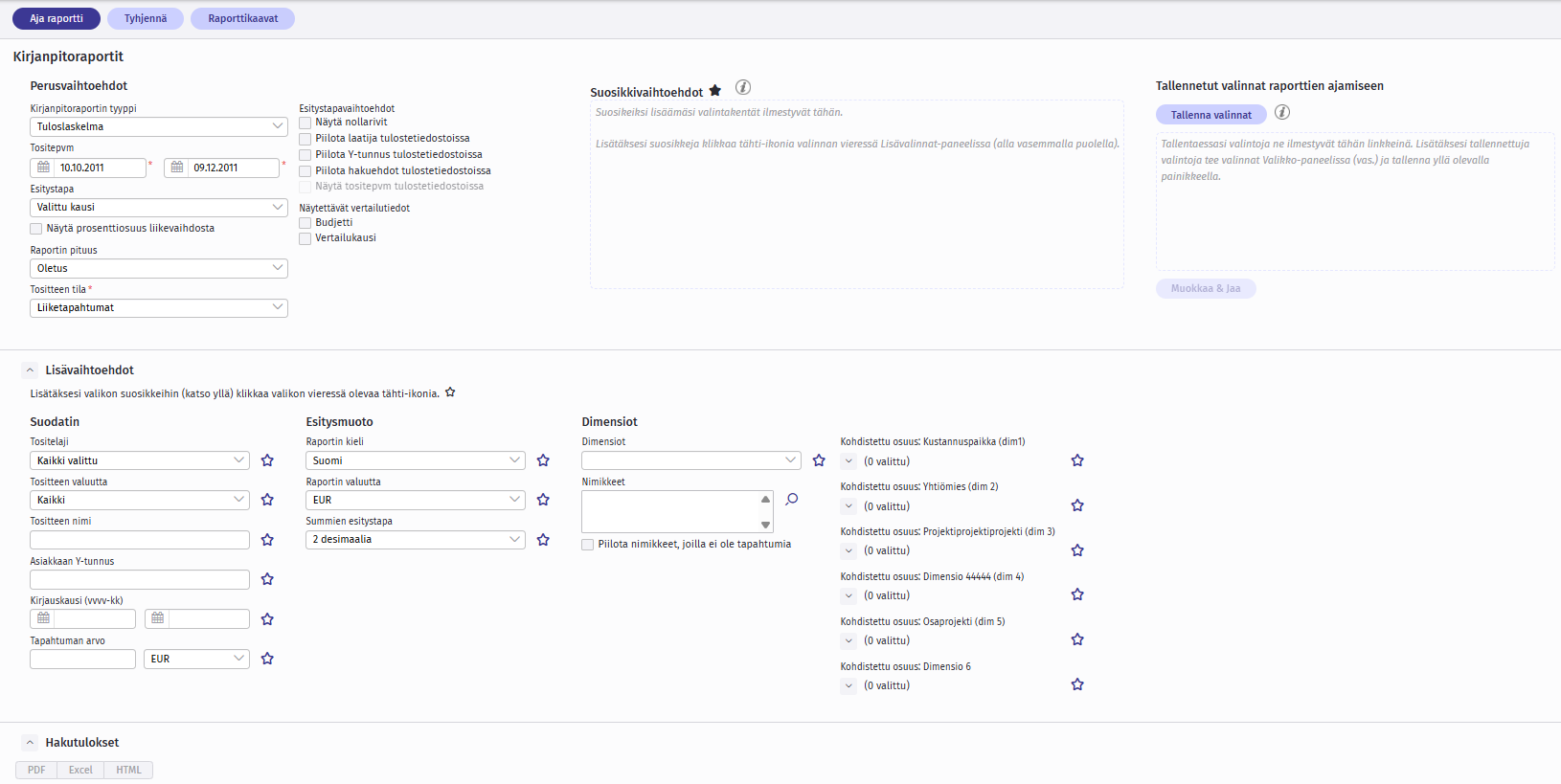Click the Aja raportti button
1561x784 pixels.
57,18
